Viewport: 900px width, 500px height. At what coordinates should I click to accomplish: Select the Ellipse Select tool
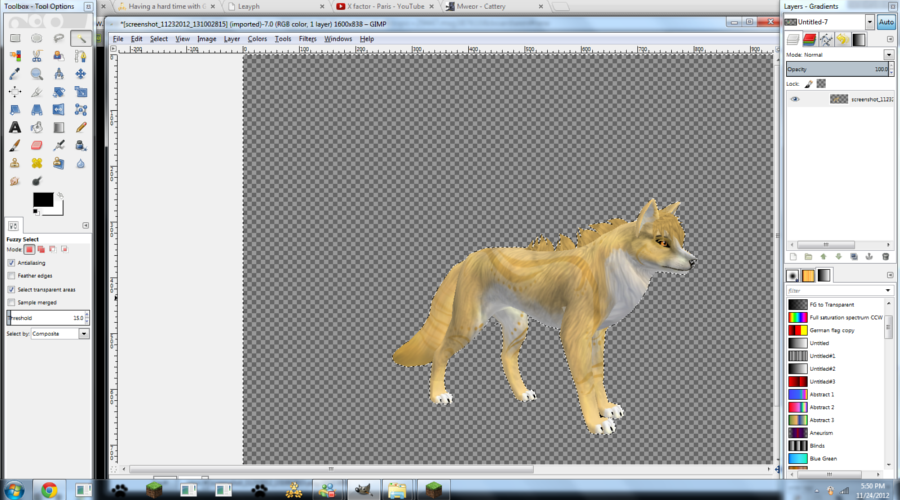[x=37, y=38]
